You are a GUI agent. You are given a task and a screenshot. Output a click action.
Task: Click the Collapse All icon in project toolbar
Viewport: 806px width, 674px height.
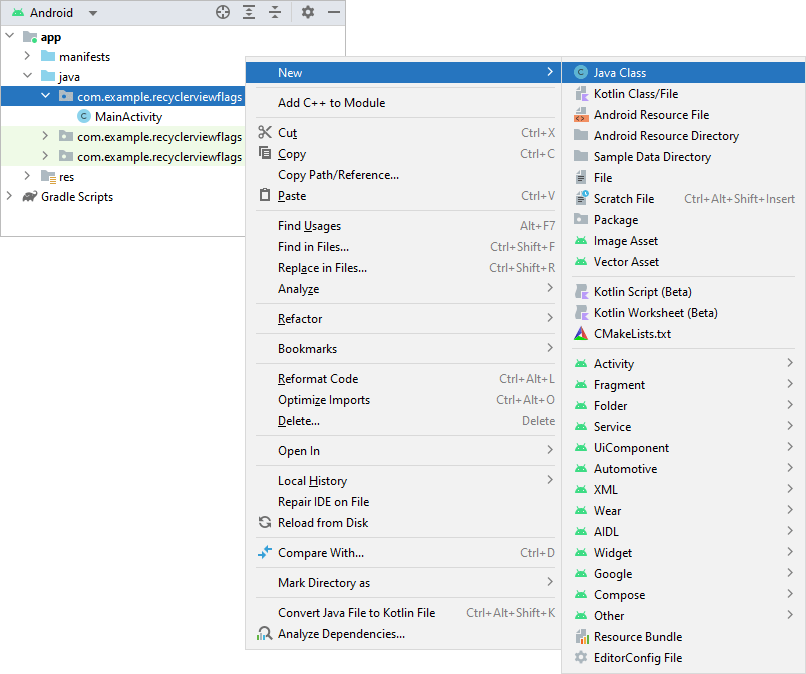point(275,12)
